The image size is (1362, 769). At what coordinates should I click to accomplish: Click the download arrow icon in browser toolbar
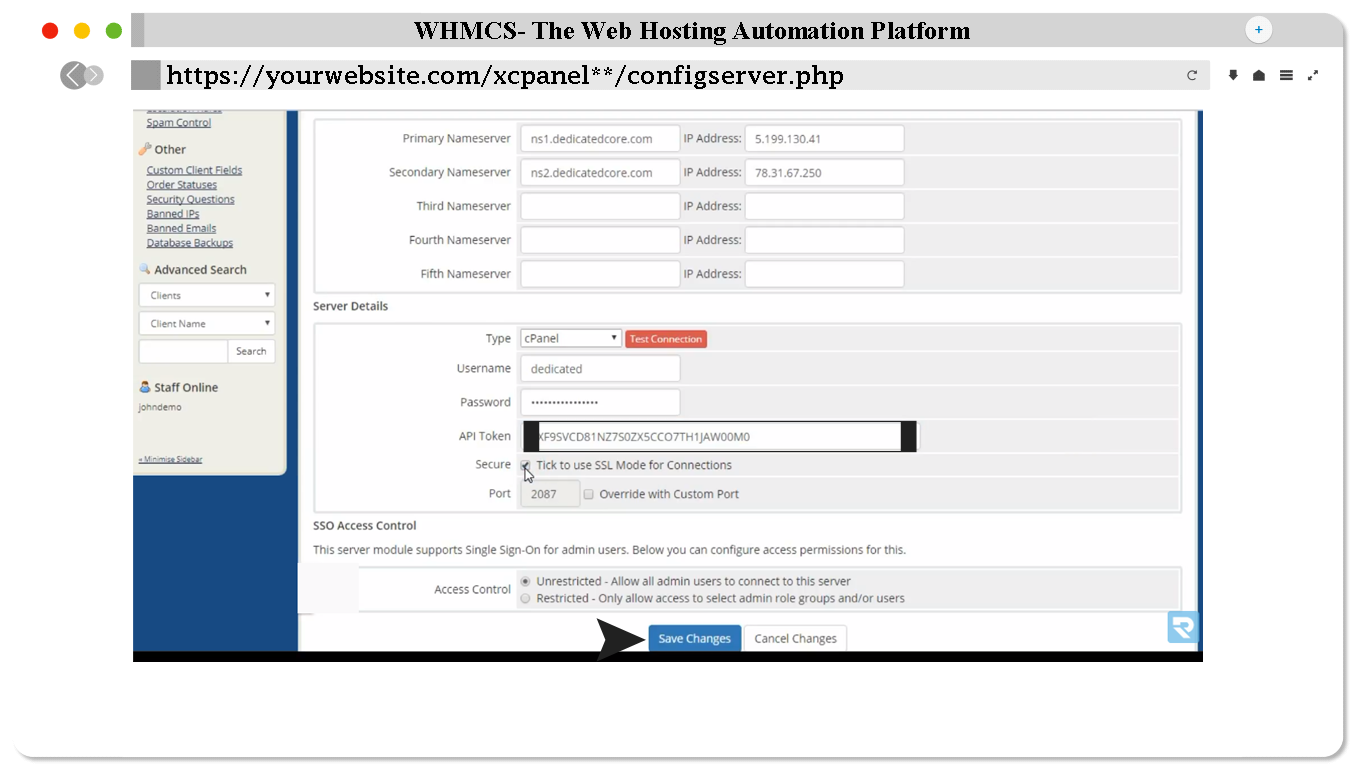[1233, 75]
